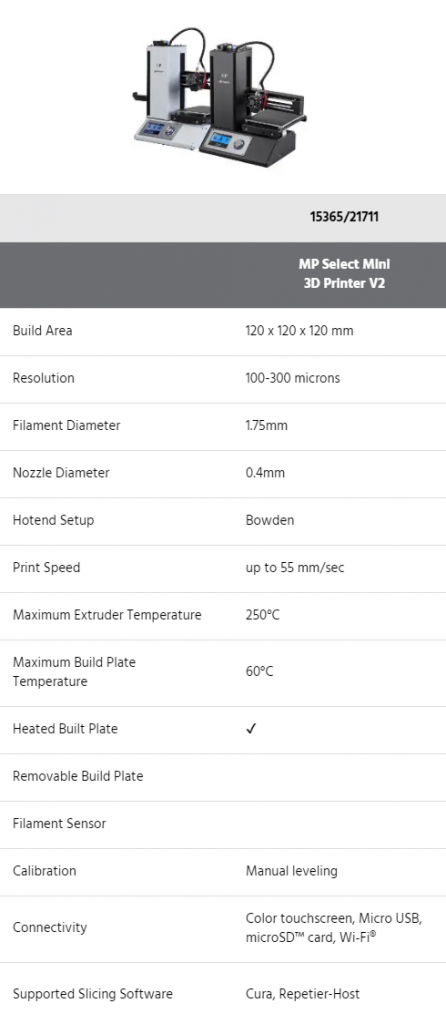Click the 3D printers product image
Screen dimensions: 446x1024
219,97
